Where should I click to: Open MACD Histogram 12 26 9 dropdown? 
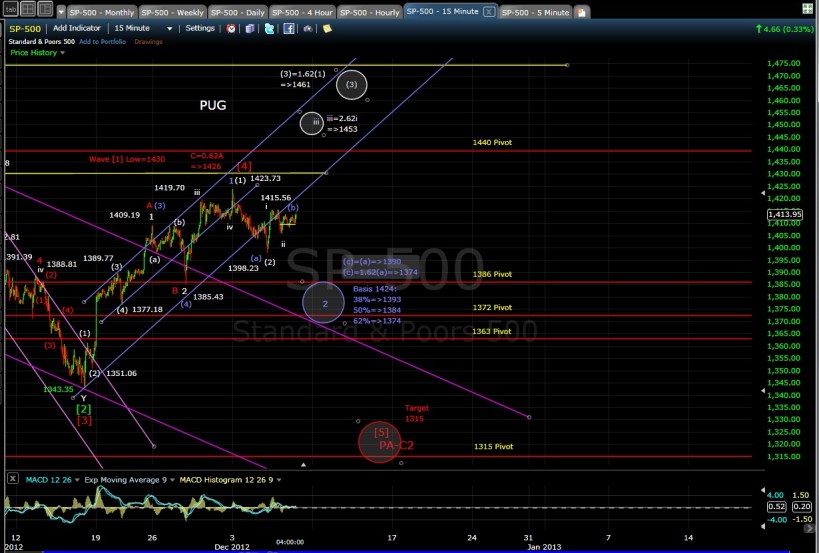coord(230,479)
